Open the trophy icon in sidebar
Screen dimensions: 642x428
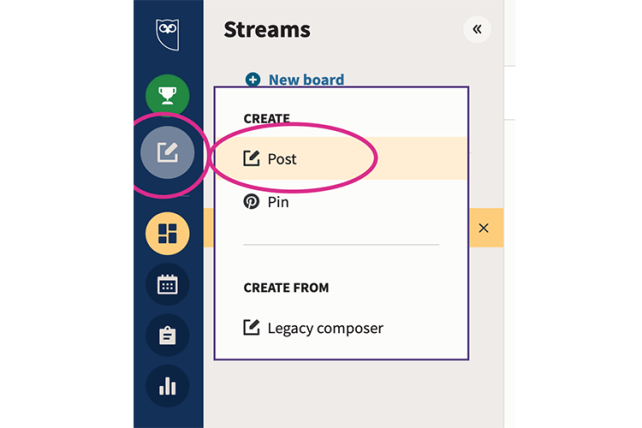tap(167, 96)
